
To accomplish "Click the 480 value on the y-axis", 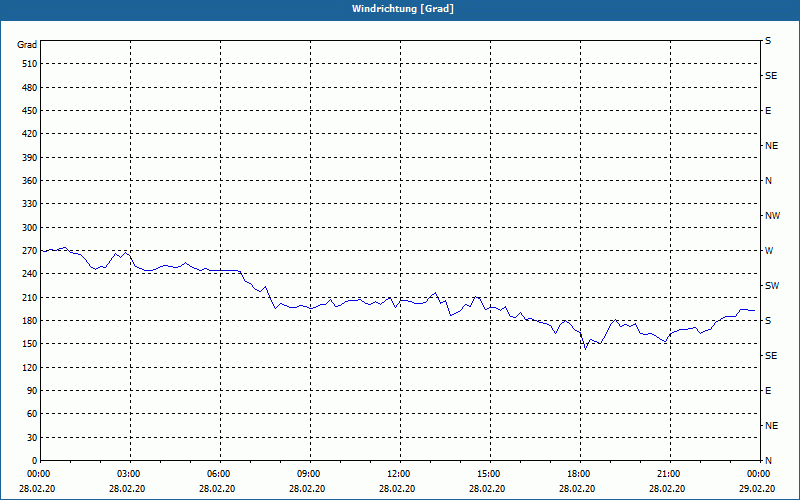I will 29,87.
